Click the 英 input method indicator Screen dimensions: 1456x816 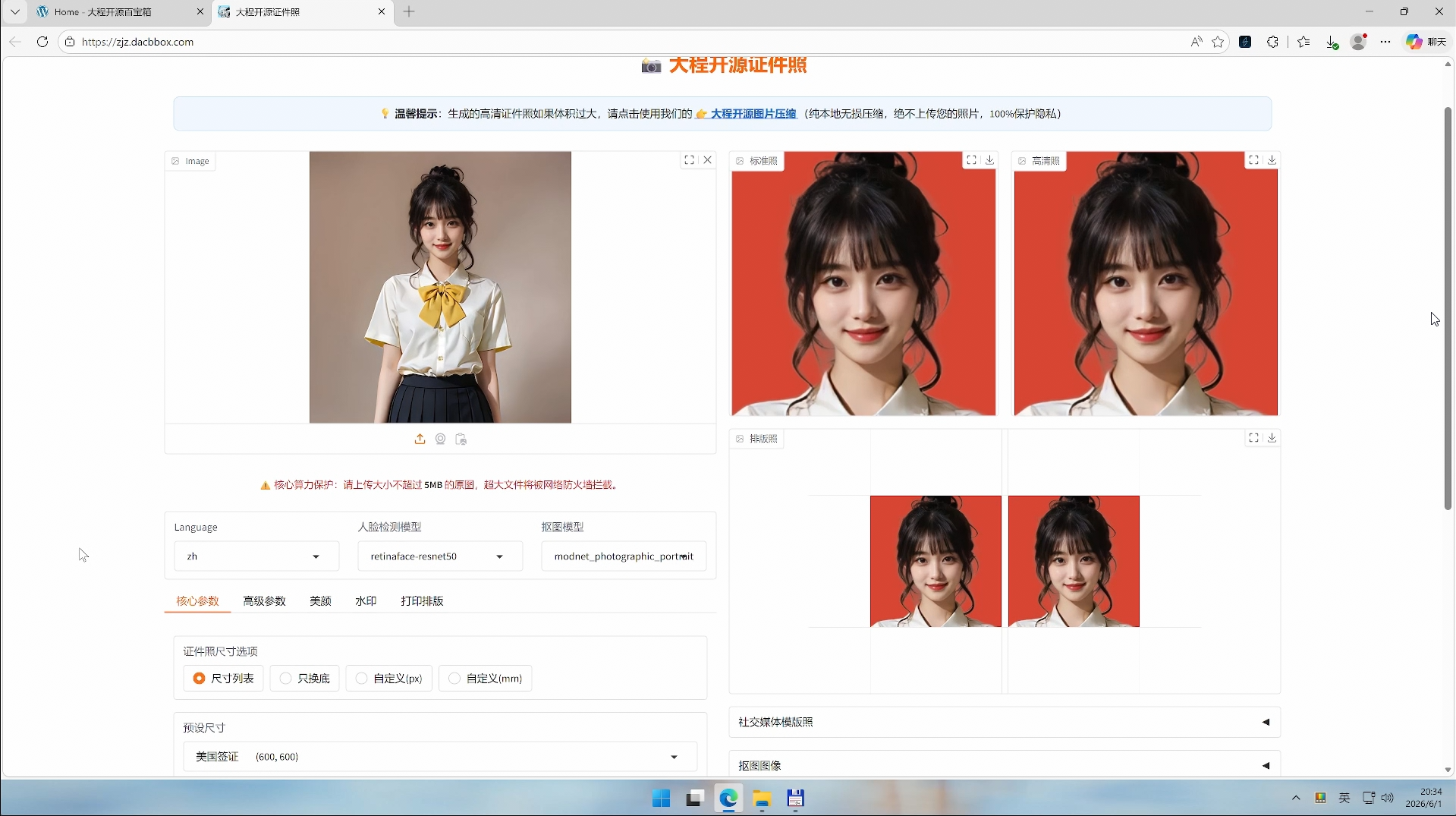pos(1344,798)
